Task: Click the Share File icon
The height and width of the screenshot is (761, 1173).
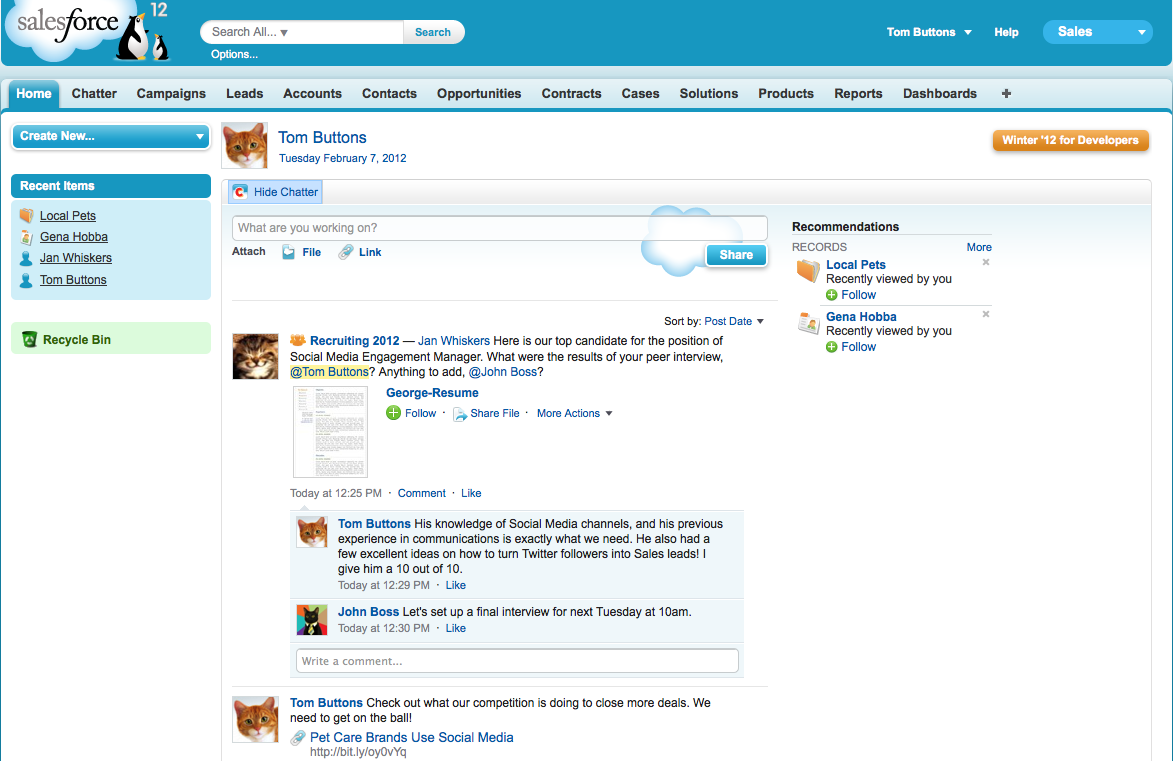Action: click(460, 414)
